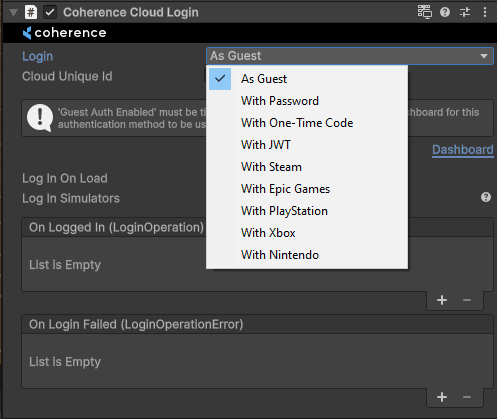Close the Login dropdown showing As Guest
The height and width of the screenshot is (419, 497).
coord(350,56)
